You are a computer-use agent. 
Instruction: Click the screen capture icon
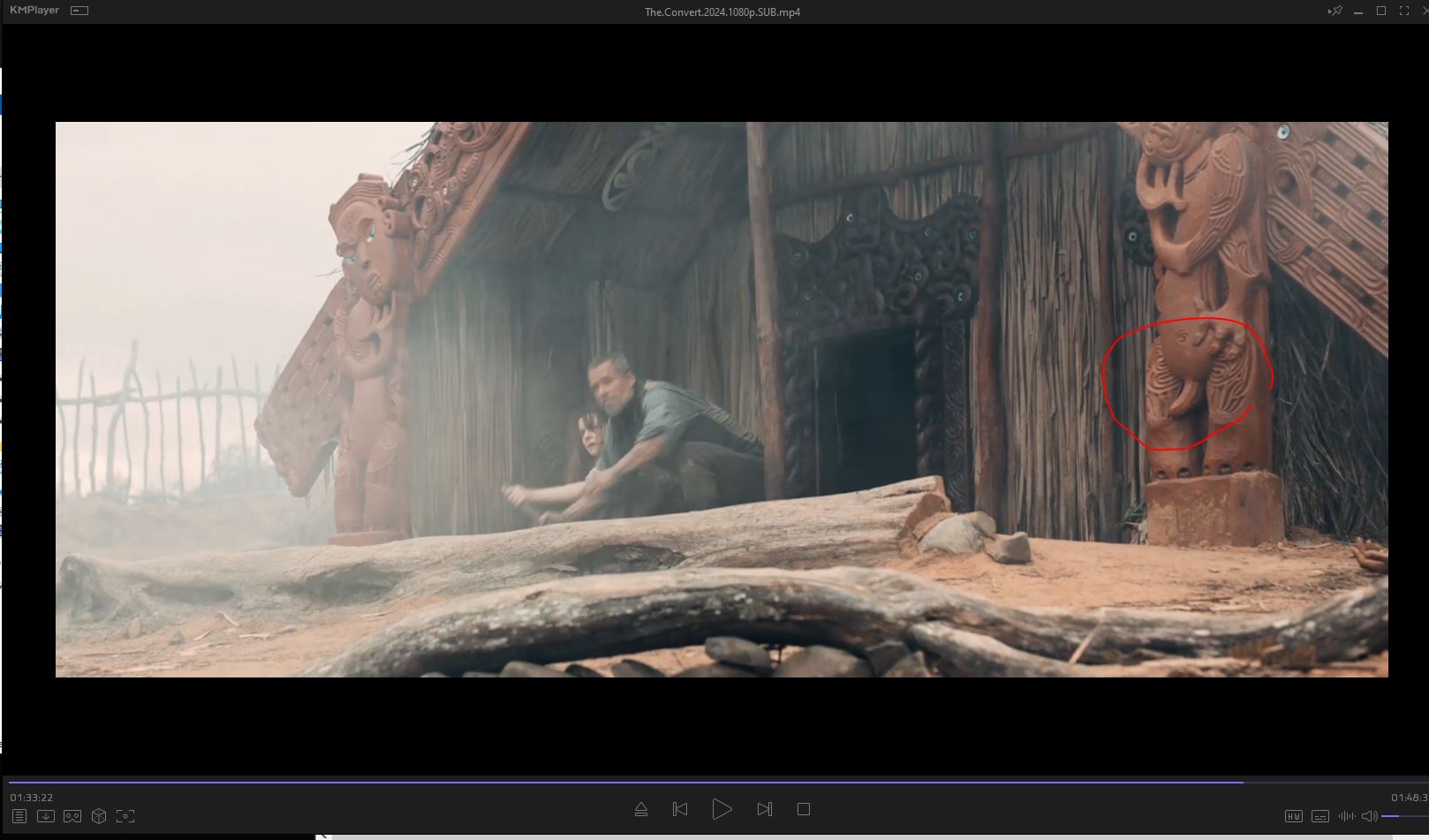125,816
